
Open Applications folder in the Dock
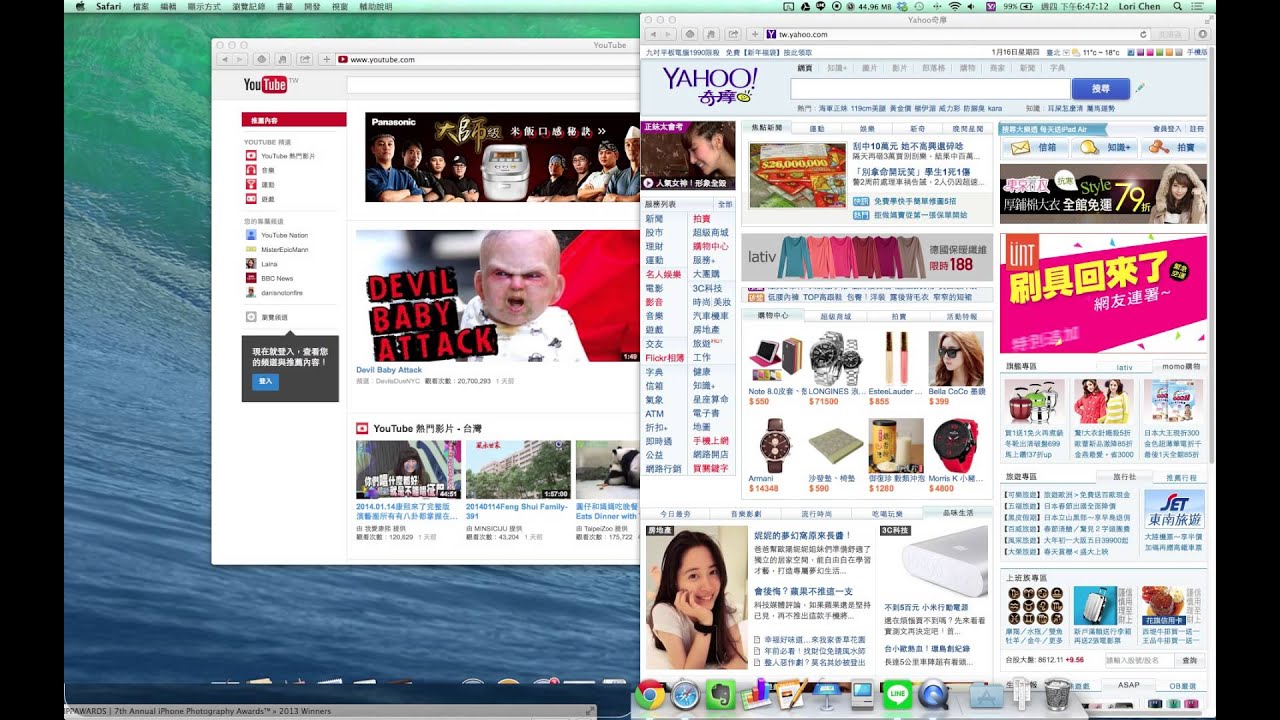coord(986,695)
